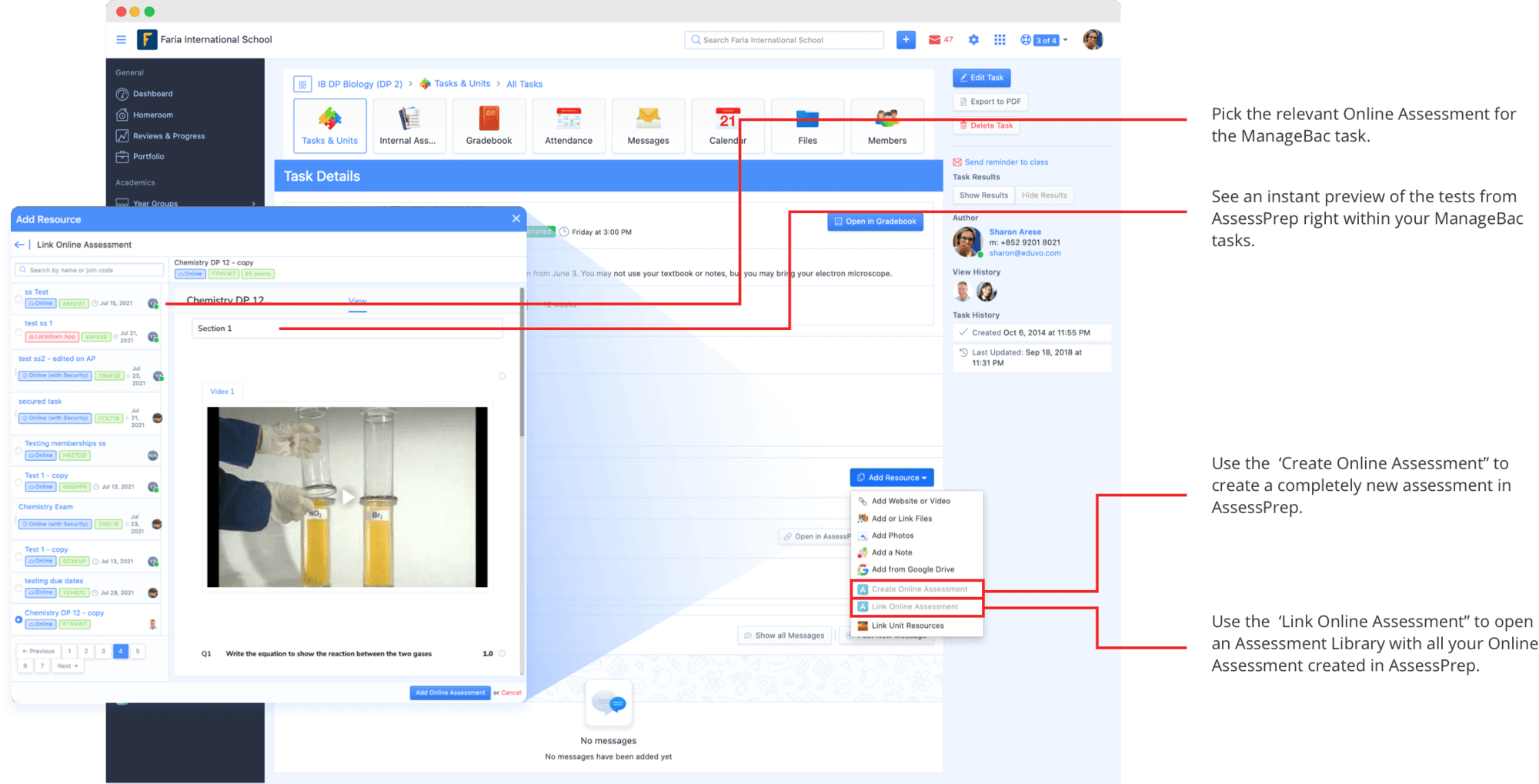Click the Add Online Assessment button

click(x=450, y=692)
